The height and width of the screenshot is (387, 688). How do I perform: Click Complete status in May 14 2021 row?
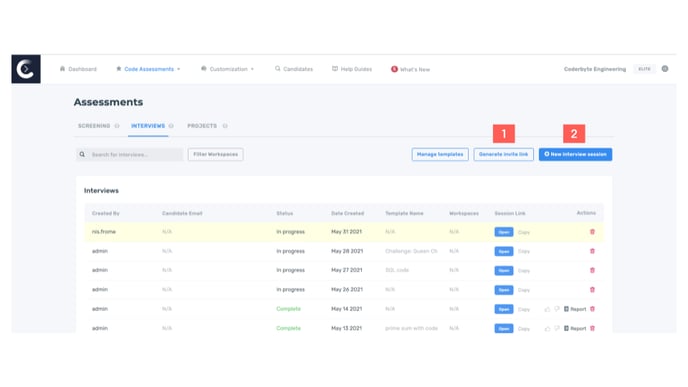point(288,309)
